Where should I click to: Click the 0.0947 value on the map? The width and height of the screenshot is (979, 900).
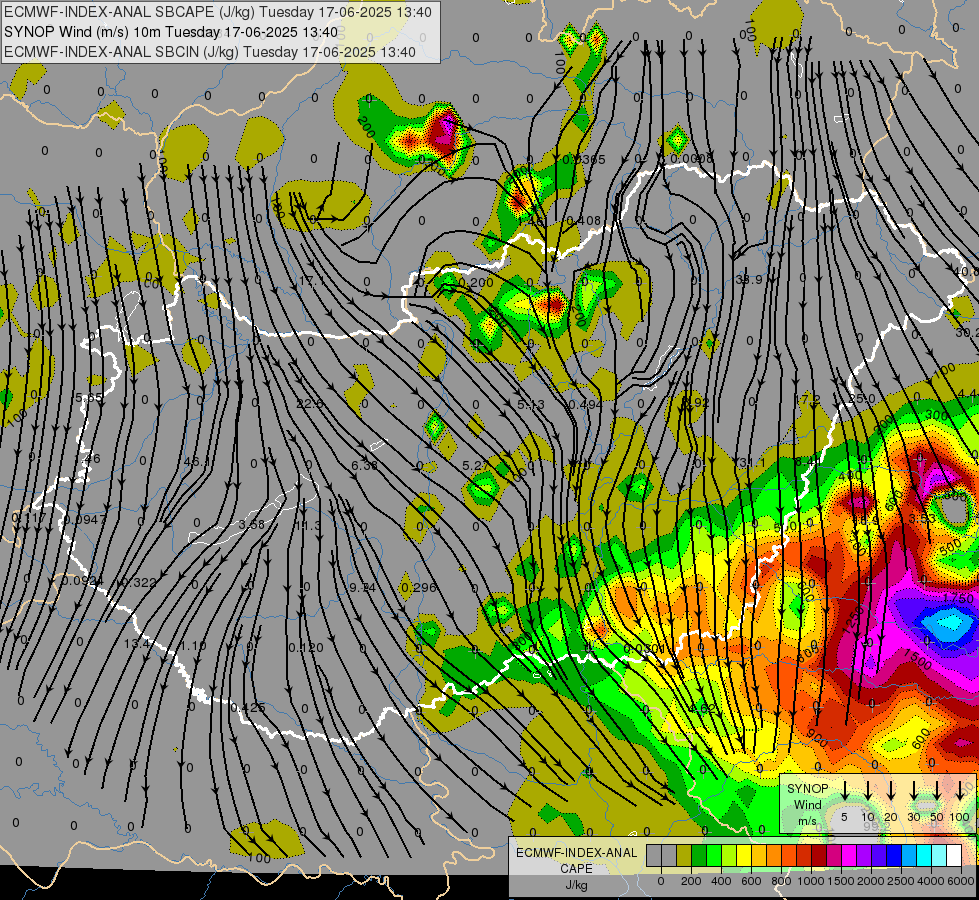click(x=85, y=520)
